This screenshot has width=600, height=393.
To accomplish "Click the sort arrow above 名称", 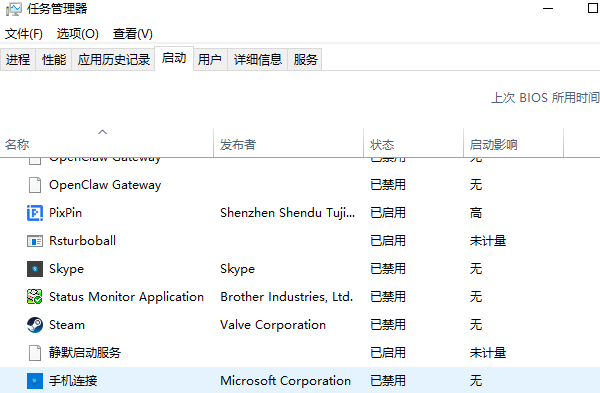I will [103, 132].
